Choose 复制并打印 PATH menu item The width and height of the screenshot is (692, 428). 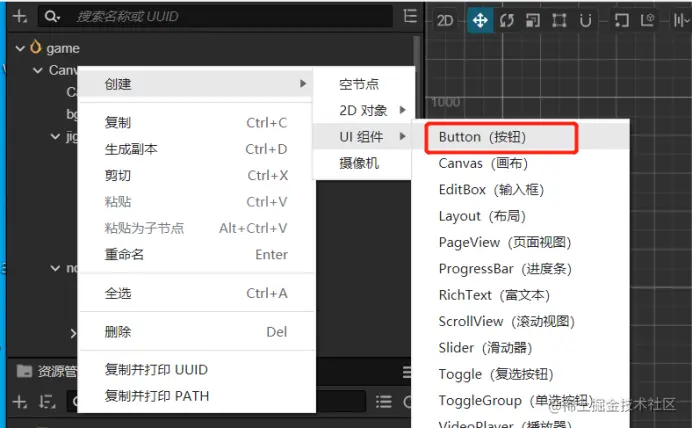(196, 396)
